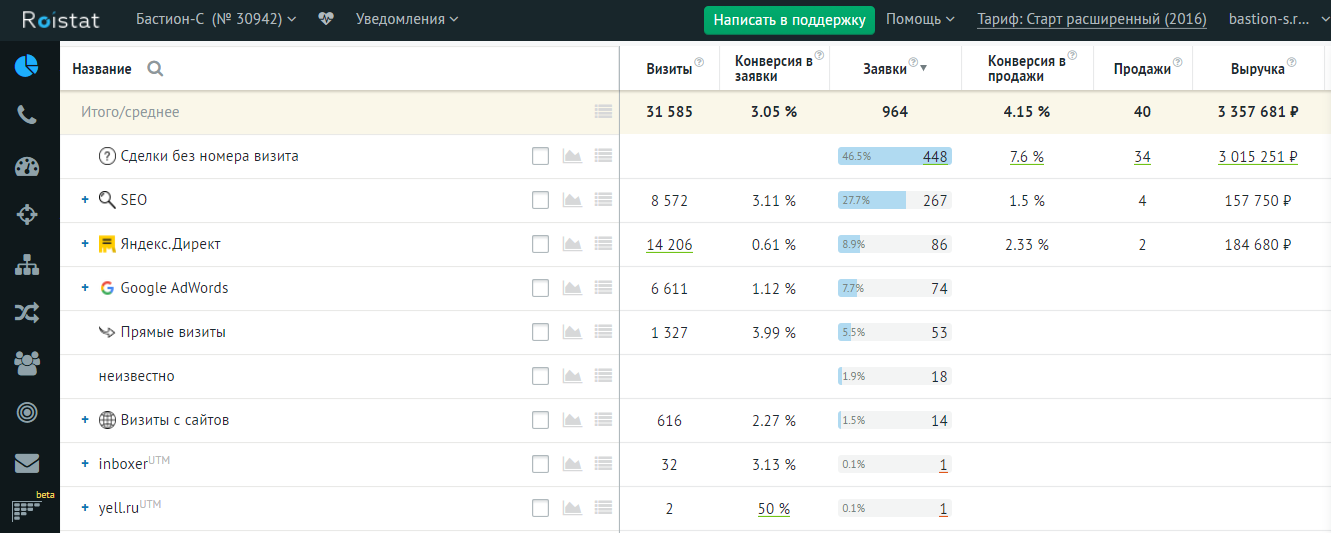Click the heartbeat health icon in header
Viewport: 1331px width, 533px height.
pos(327,19)
